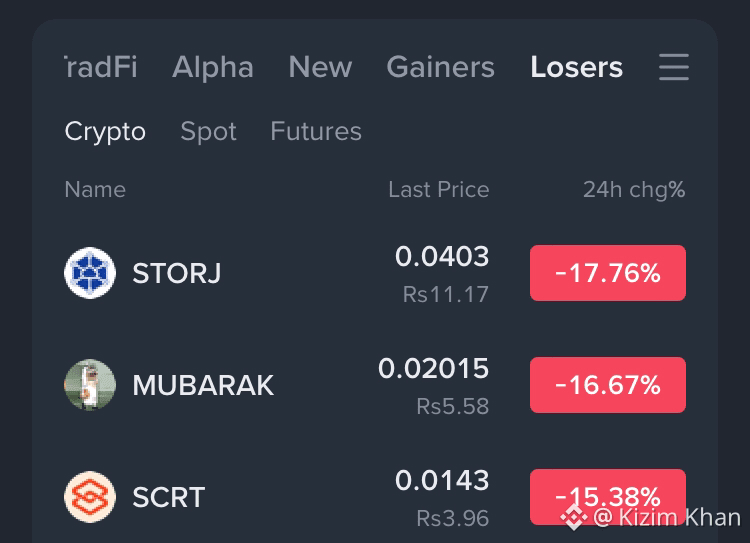750x543 pixels.
Task: Open the MUBARAK price 0.02015
Action: click(x=433, y=368)
